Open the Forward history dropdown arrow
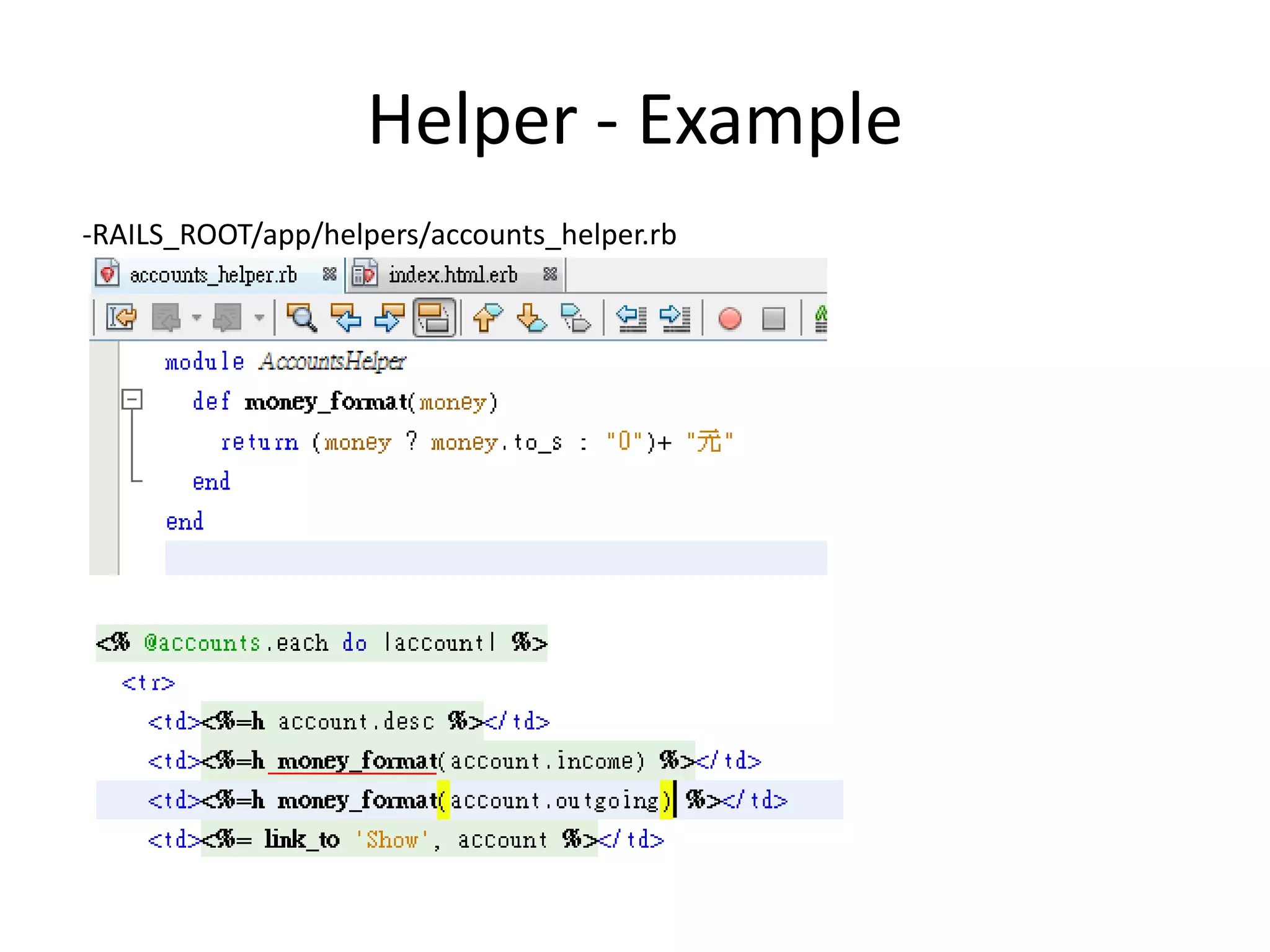The height and width of the screenshot is (952, 1270). pyautogui.click(x=259, y=318)
